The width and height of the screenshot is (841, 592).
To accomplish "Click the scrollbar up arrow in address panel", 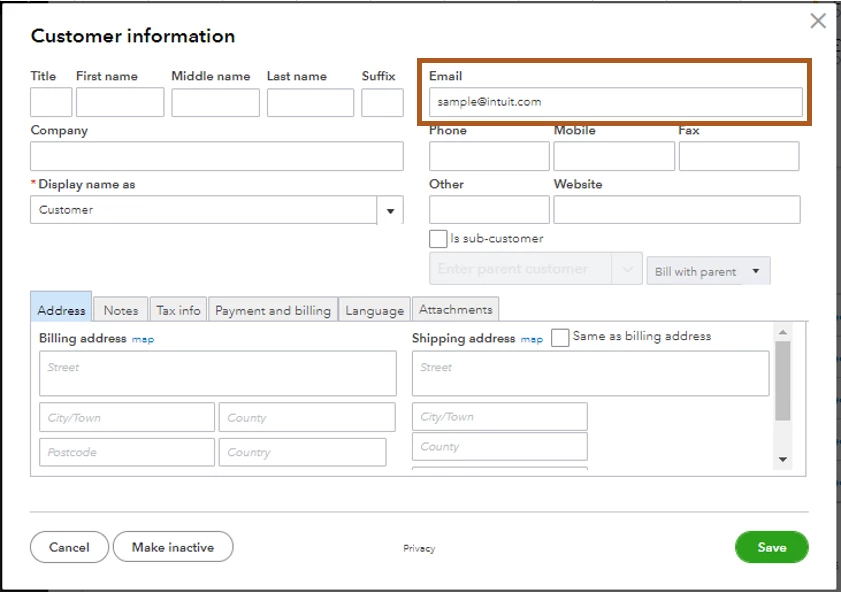I will point(783,332).
